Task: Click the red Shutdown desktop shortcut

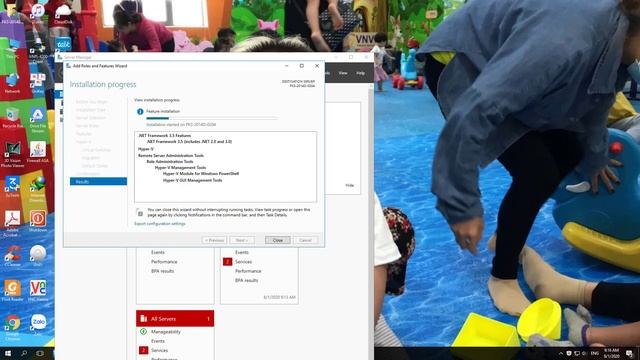Action: click(x=38, y=220)
